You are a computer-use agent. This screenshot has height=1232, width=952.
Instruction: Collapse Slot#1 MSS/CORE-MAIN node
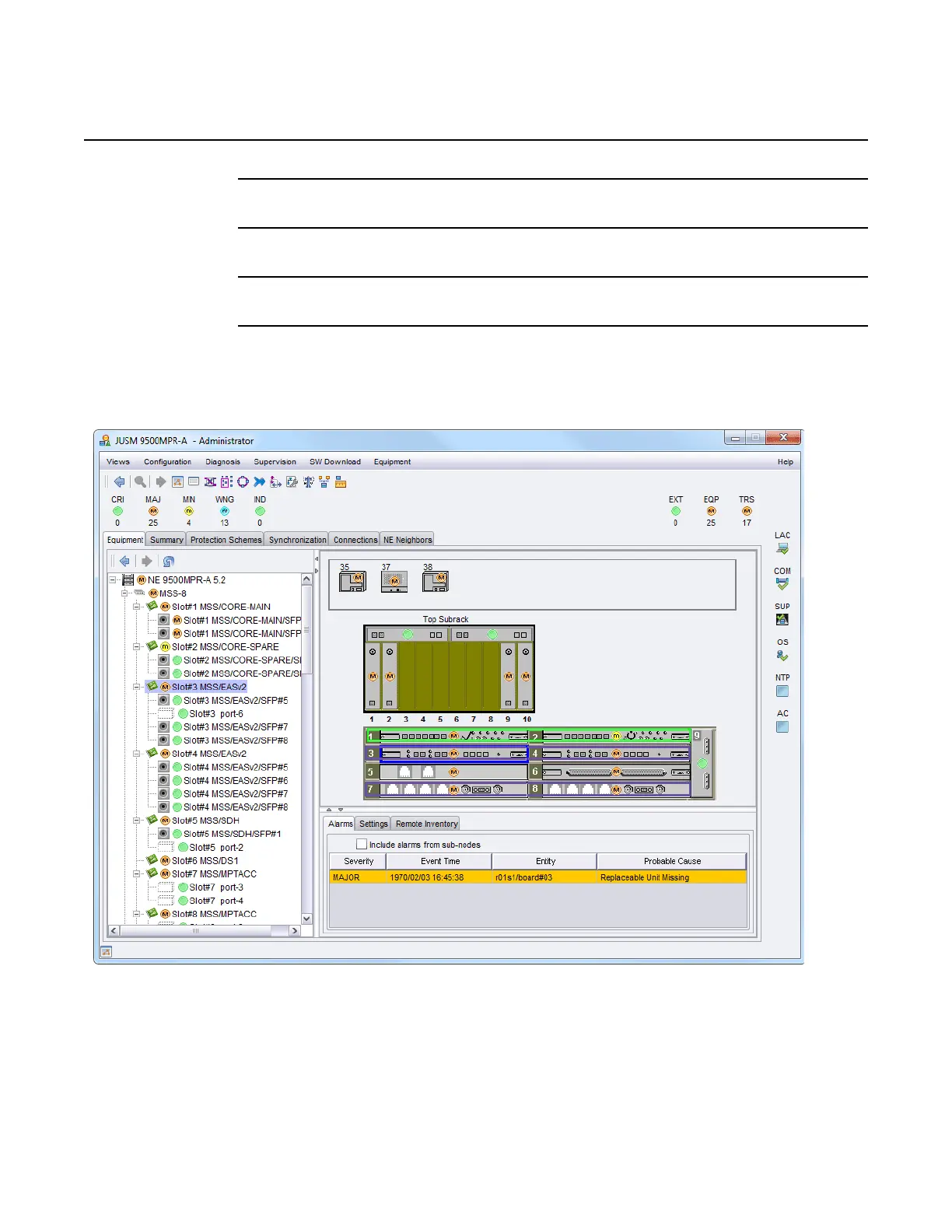136,606
